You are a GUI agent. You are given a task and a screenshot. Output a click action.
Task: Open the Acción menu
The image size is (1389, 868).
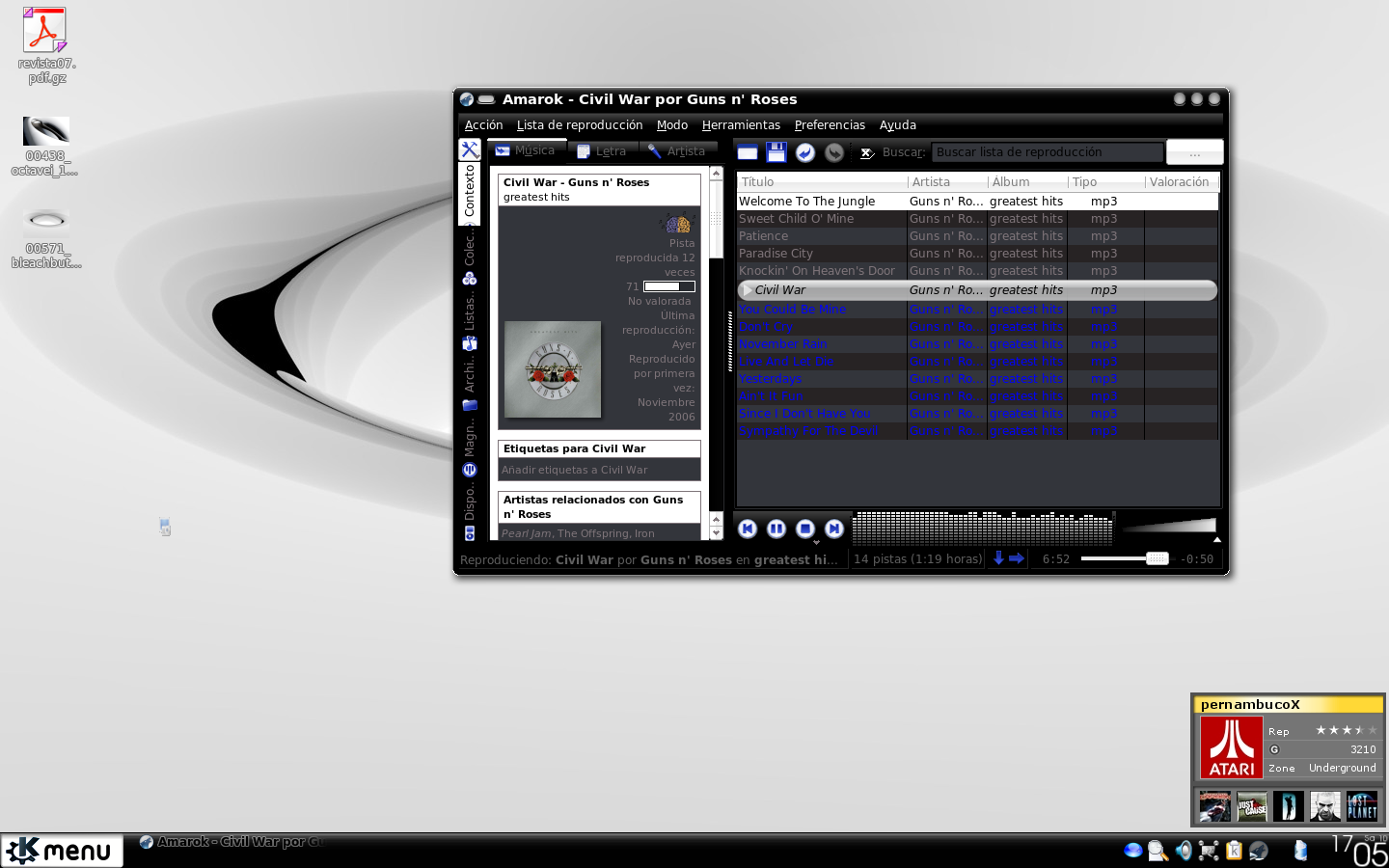pyautogui.click(x=483, y=125)
